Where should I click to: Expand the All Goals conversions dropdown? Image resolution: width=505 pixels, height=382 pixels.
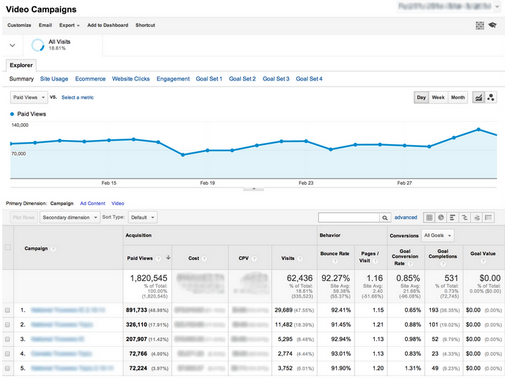438,235
